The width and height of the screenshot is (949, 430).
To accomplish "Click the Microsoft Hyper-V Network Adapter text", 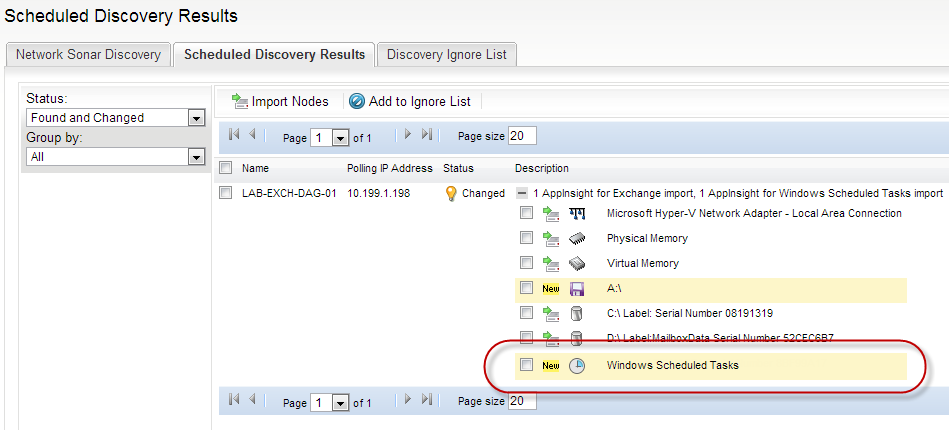I will tap(754, 214).
